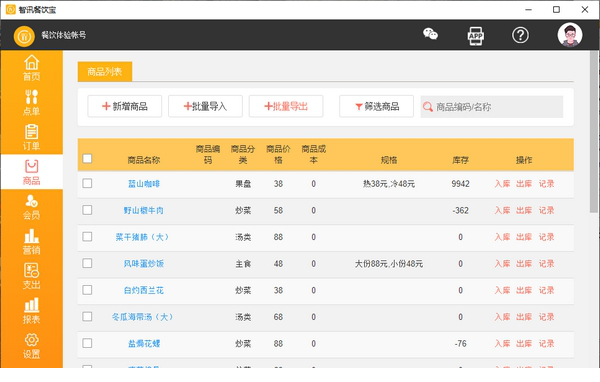Click 出库 for 野山椒牛肉
This screenshot has height=382, width=600.
point(524,210)
